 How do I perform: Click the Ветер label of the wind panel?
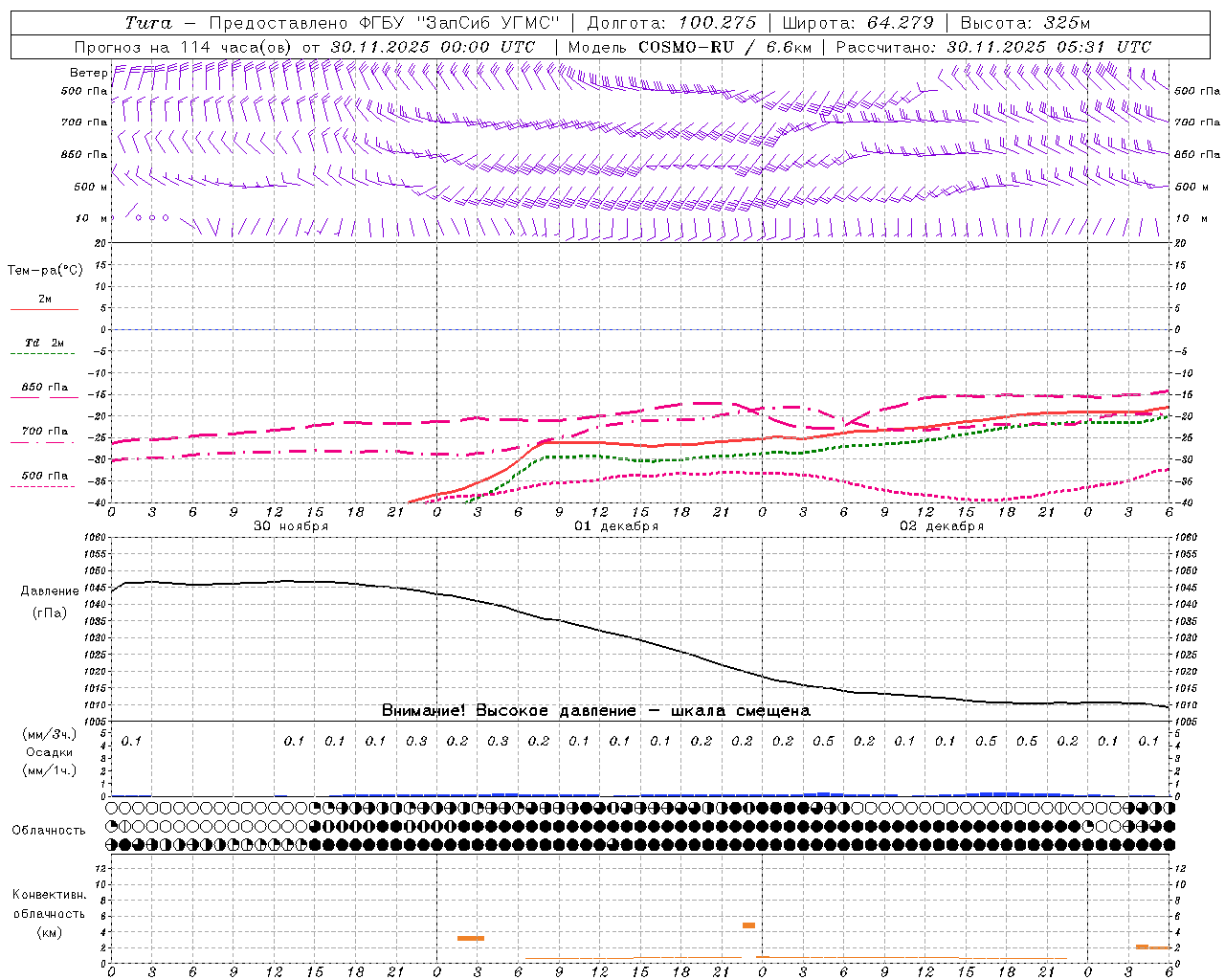(x=88, y=73)
